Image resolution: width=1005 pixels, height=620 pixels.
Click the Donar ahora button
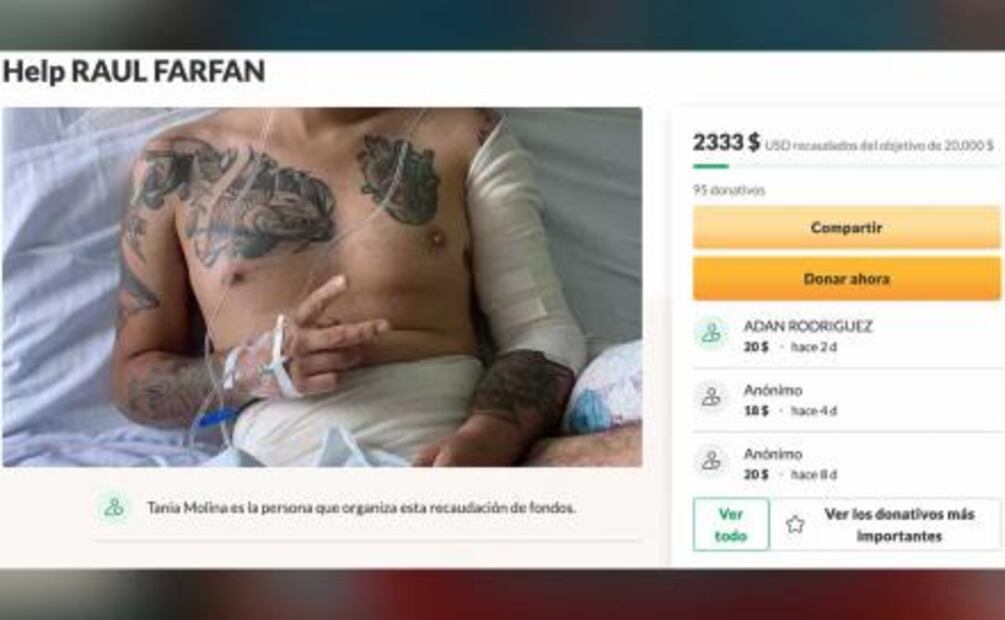pos(846,279)
